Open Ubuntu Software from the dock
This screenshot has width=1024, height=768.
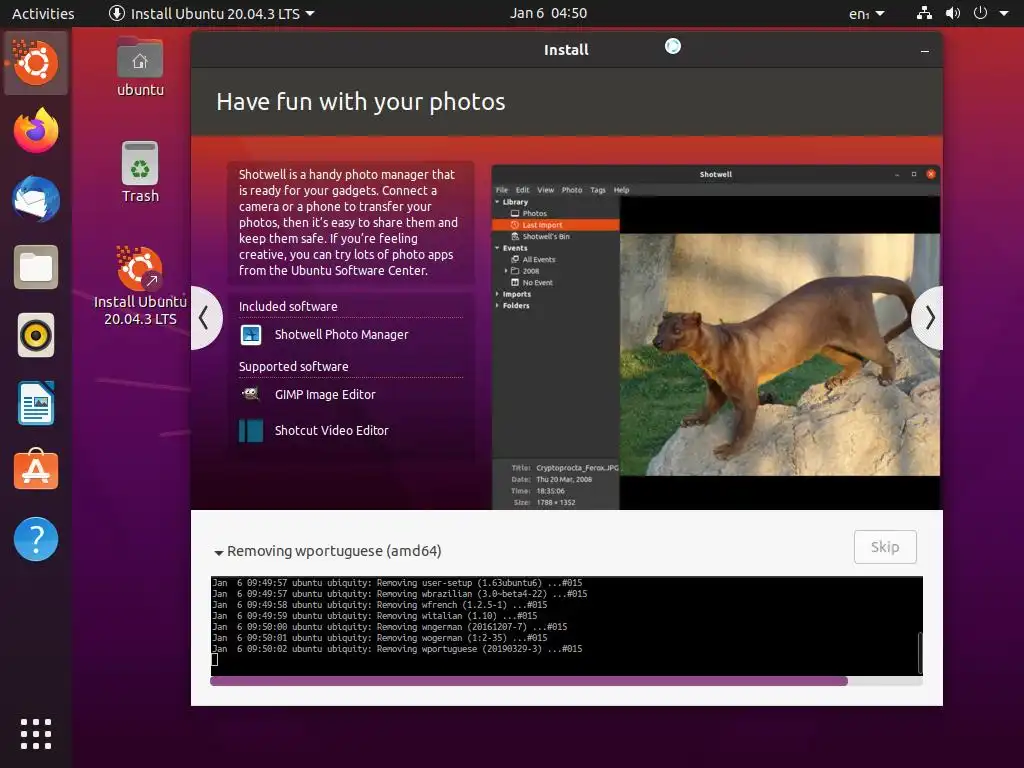36,470
